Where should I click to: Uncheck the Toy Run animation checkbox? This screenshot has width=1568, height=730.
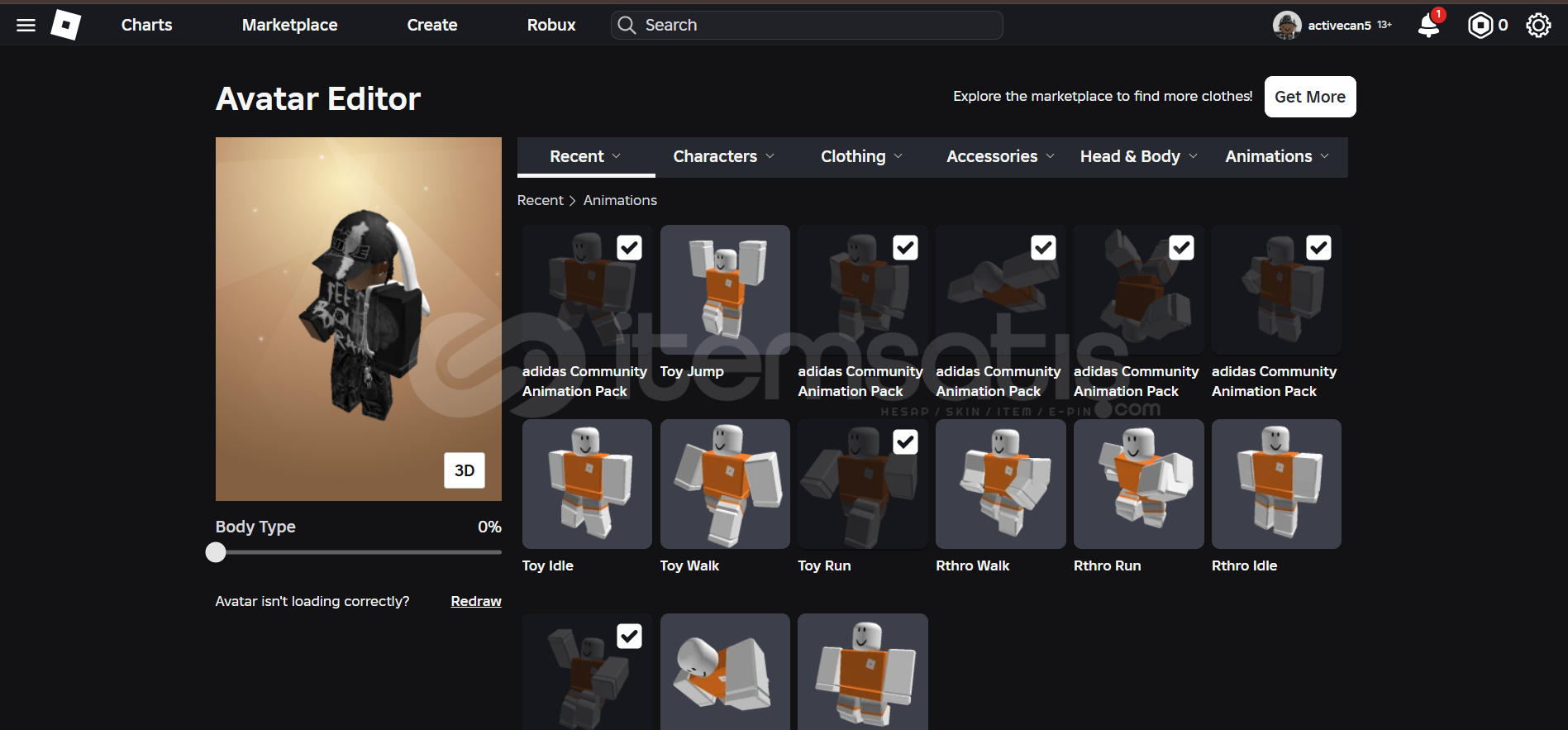pos(906,442)
